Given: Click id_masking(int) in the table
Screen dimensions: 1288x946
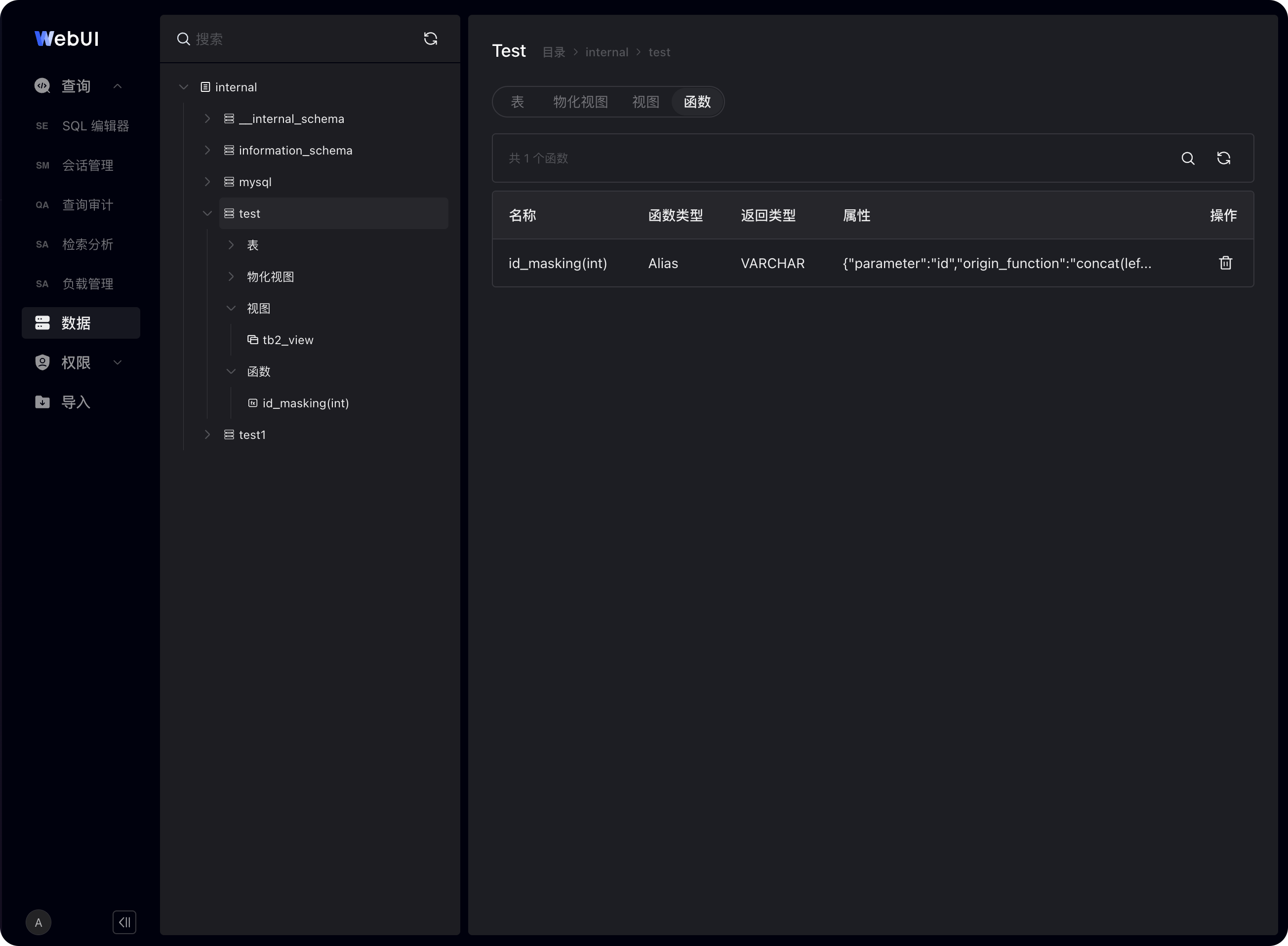Looking at the screenshot, I should [558, 264].
